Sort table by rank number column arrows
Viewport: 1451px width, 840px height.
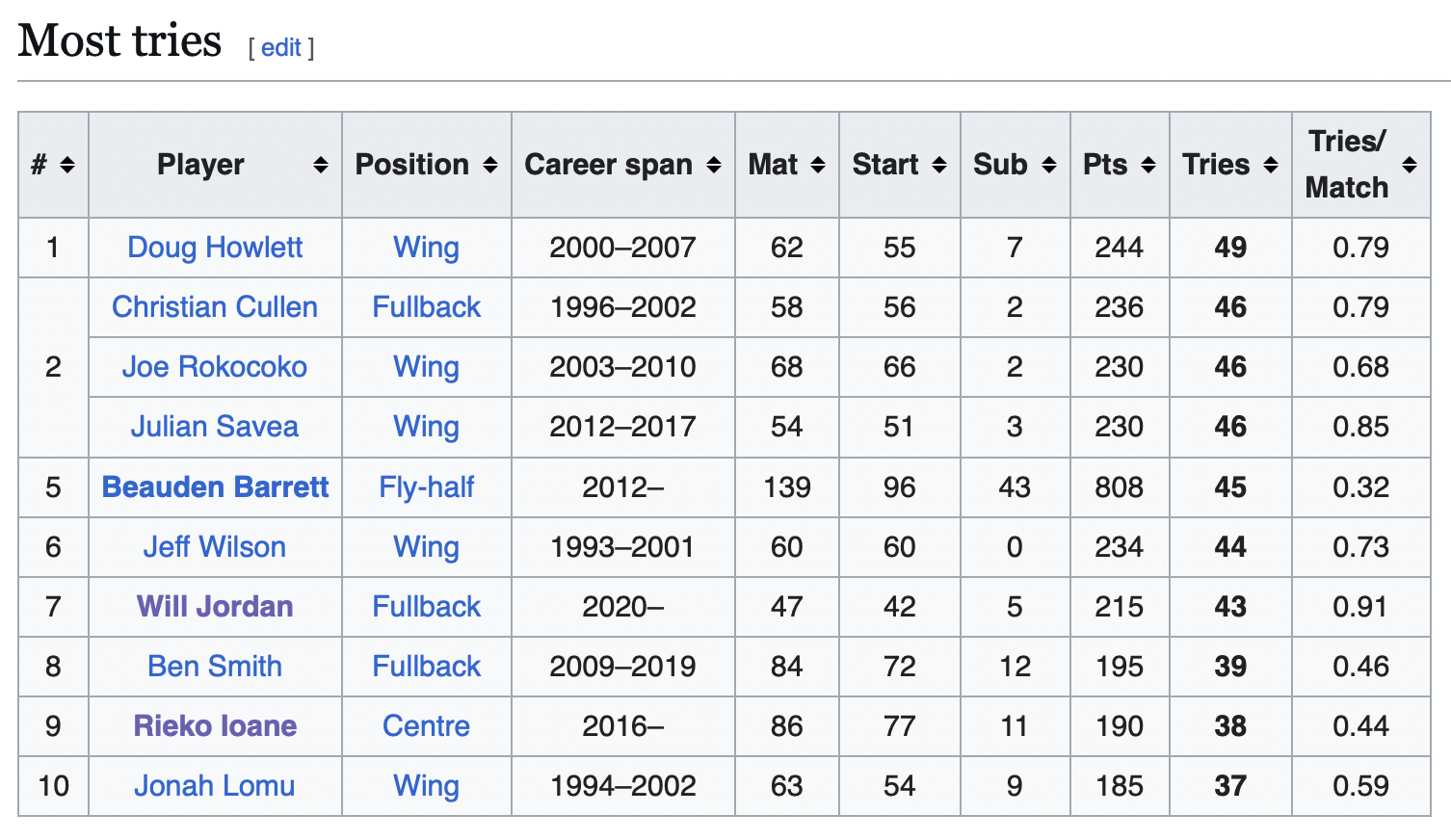pyautogui.click(x=67, y=166)
